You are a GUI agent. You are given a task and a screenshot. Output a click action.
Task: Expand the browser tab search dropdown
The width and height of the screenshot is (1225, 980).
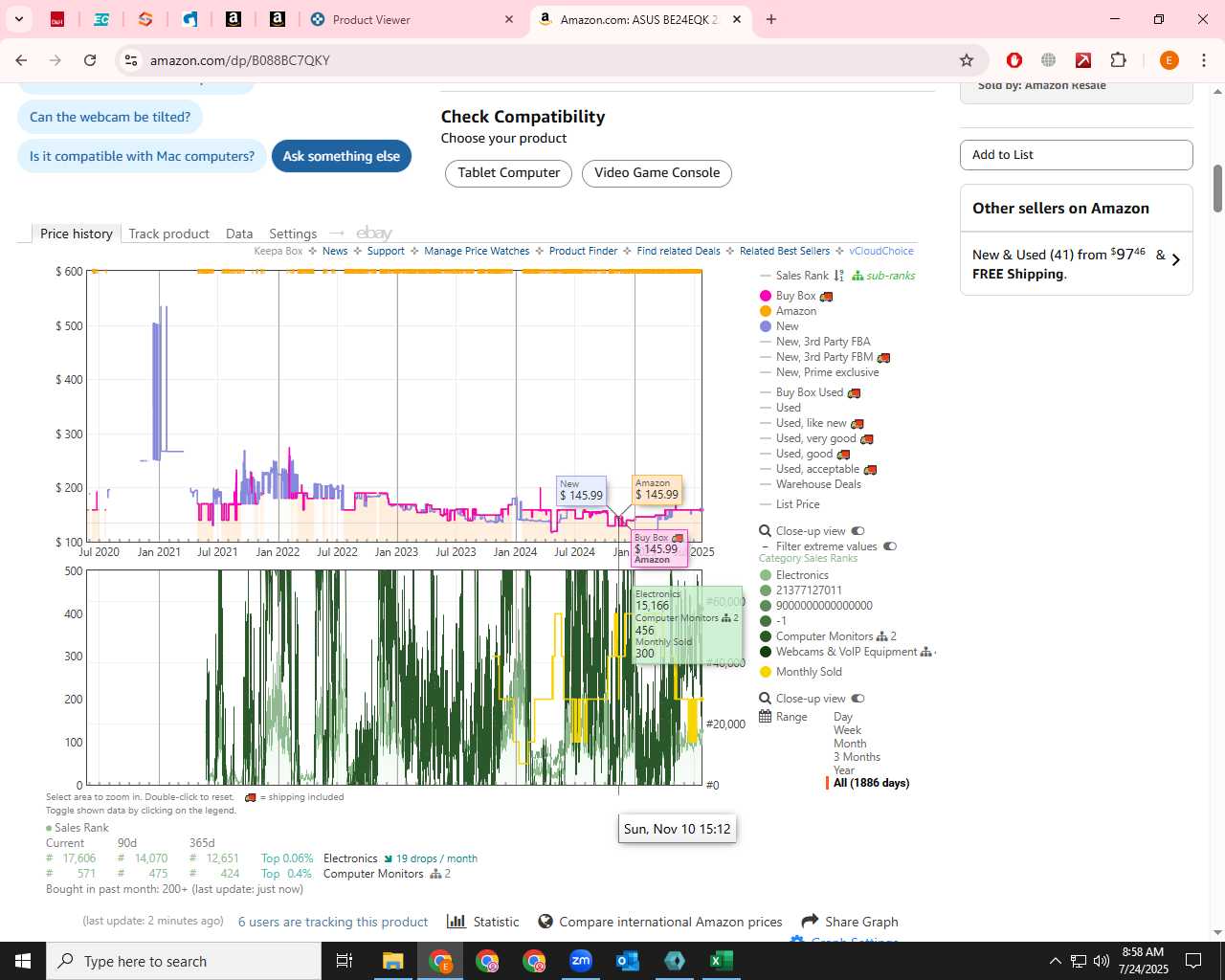click(19, 19)
